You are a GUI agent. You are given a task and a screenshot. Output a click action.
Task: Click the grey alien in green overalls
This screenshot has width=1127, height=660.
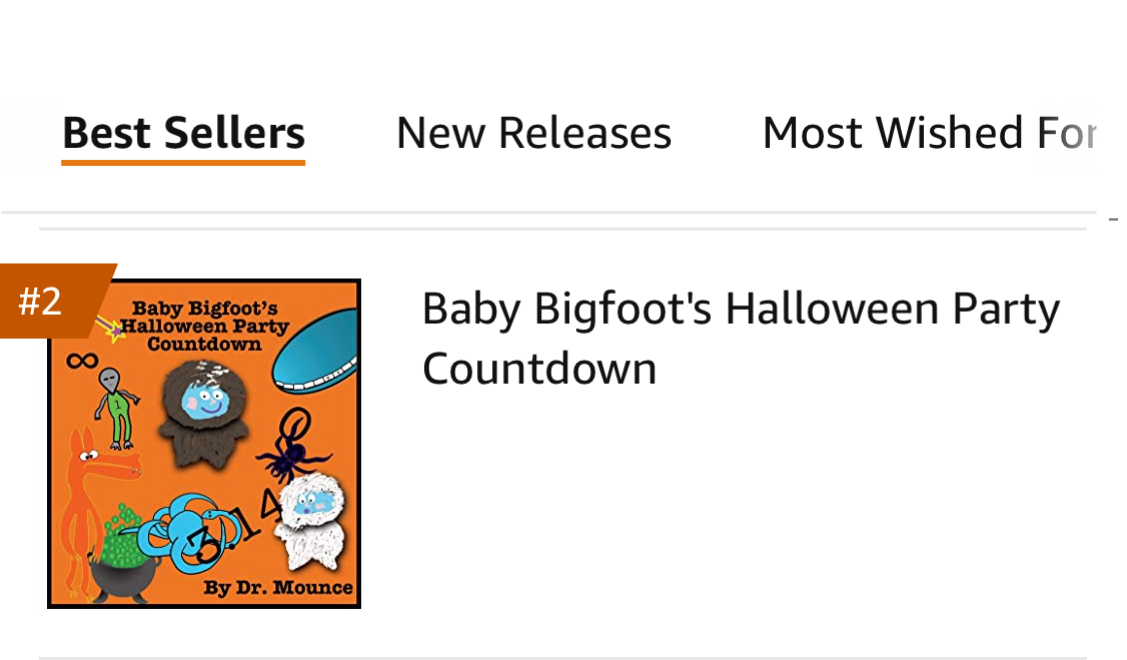point(116,408)
